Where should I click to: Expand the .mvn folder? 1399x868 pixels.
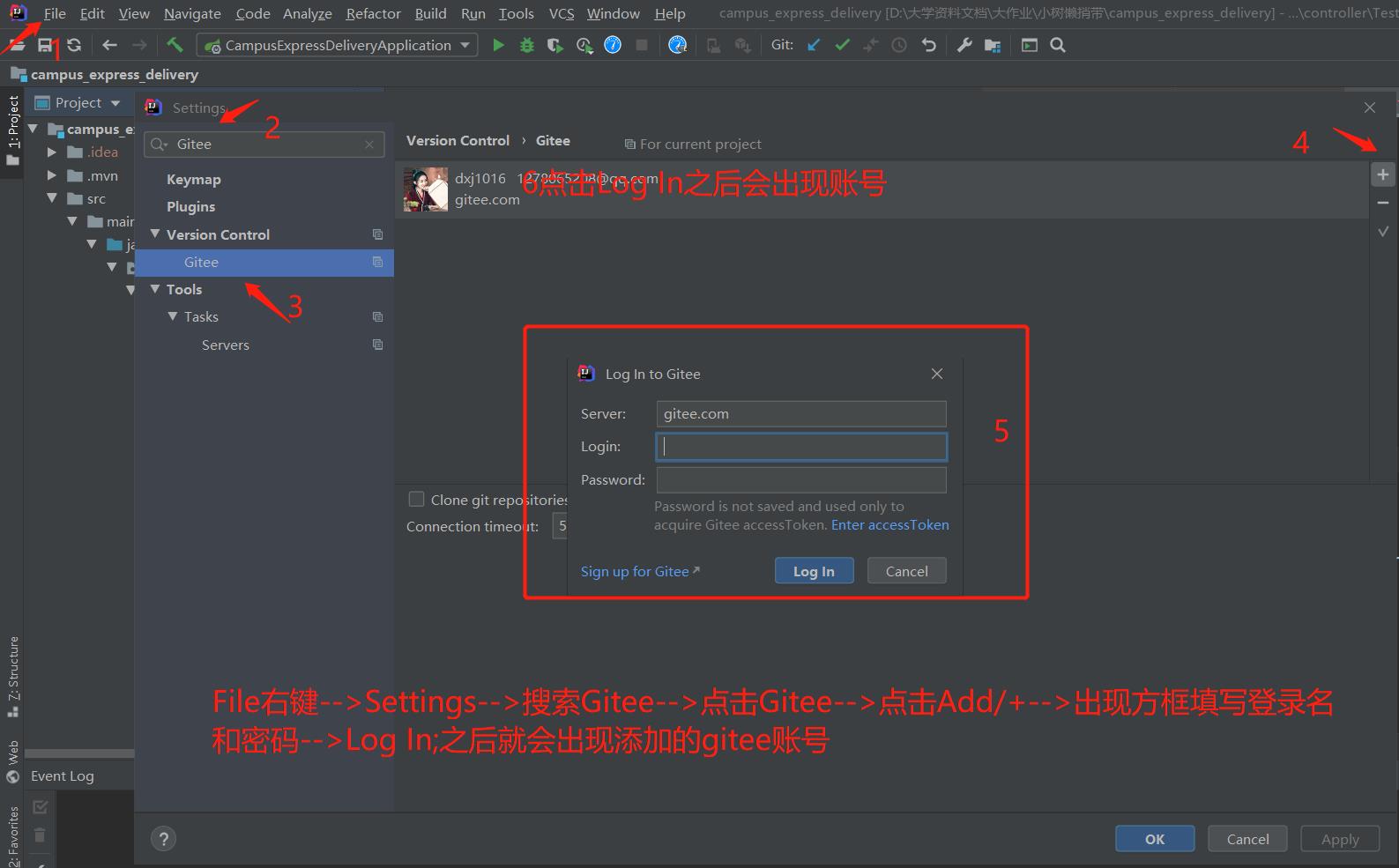52,176
